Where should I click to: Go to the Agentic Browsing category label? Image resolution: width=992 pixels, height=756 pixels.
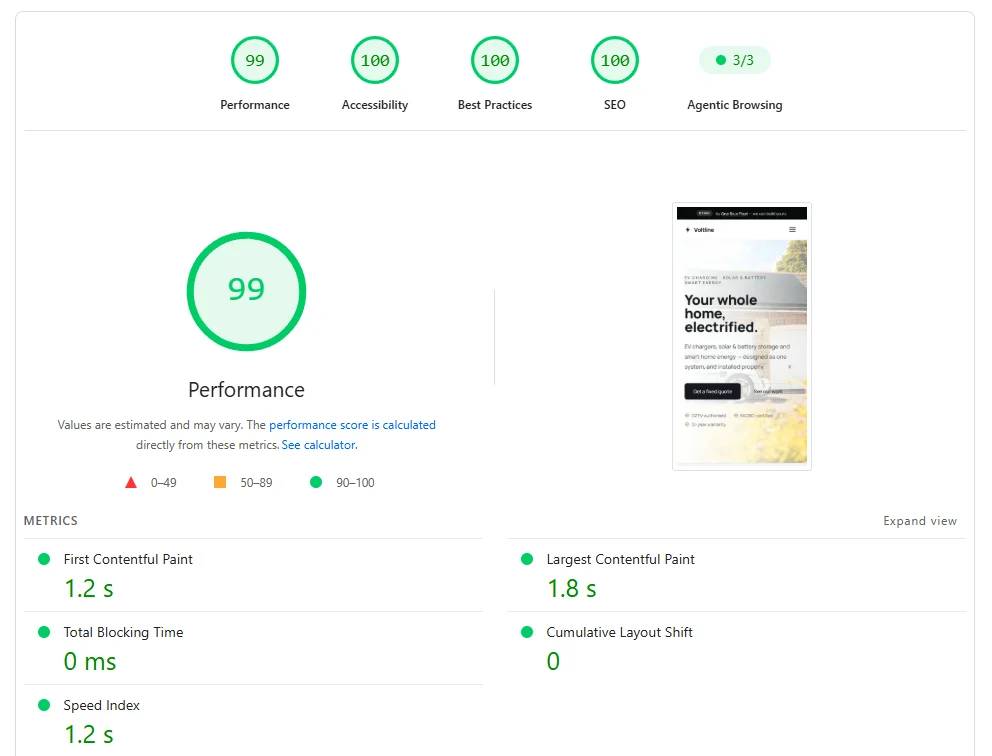pos(735,105)
